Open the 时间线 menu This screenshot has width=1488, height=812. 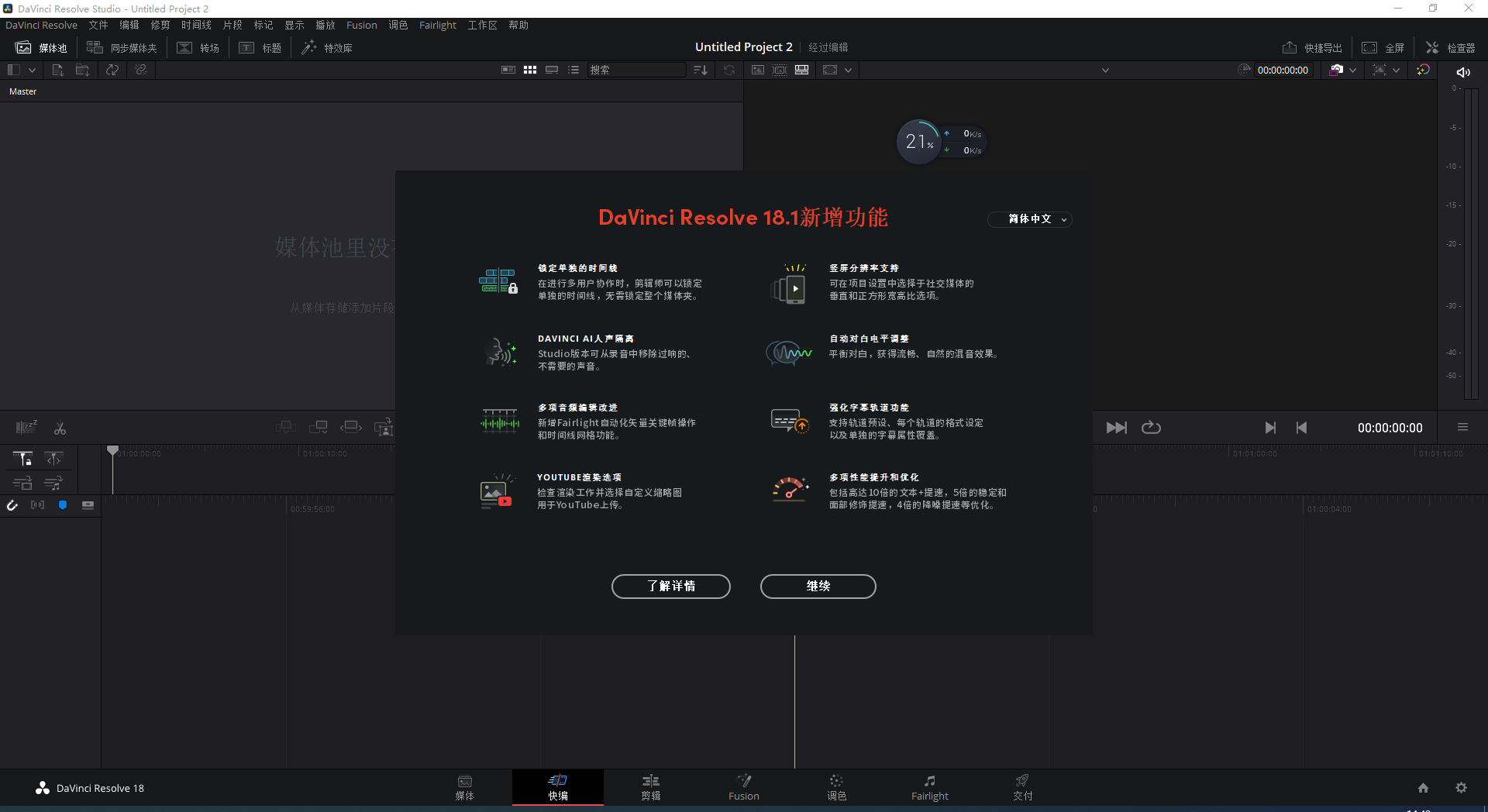196,25
